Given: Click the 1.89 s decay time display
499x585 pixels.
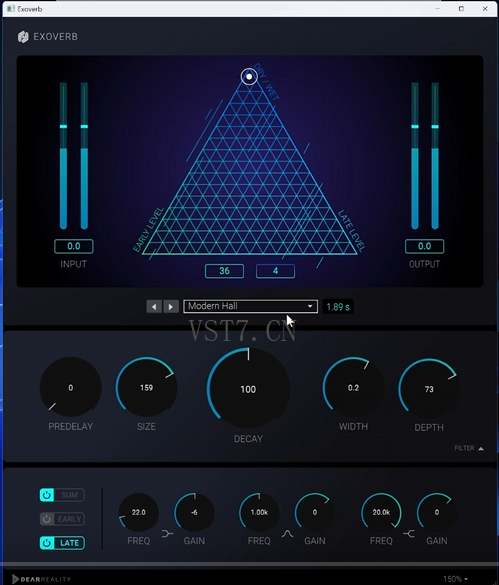Looking at the screenshot, I should click(x=338, y=307).
